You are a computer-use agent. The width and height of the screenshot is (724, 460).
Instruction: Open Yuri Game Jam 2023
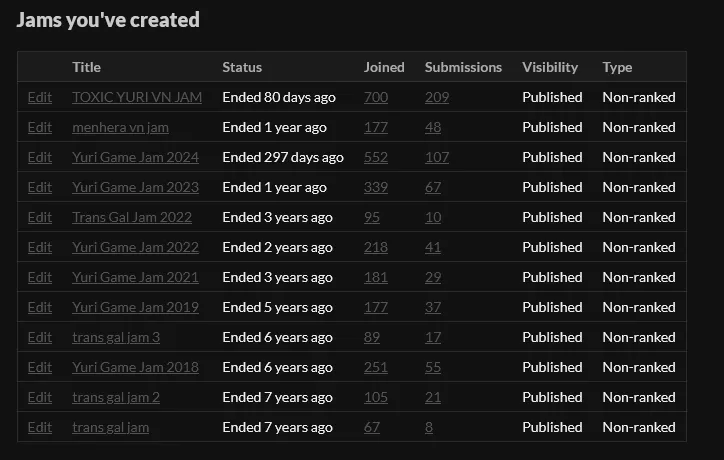(135, 187)
